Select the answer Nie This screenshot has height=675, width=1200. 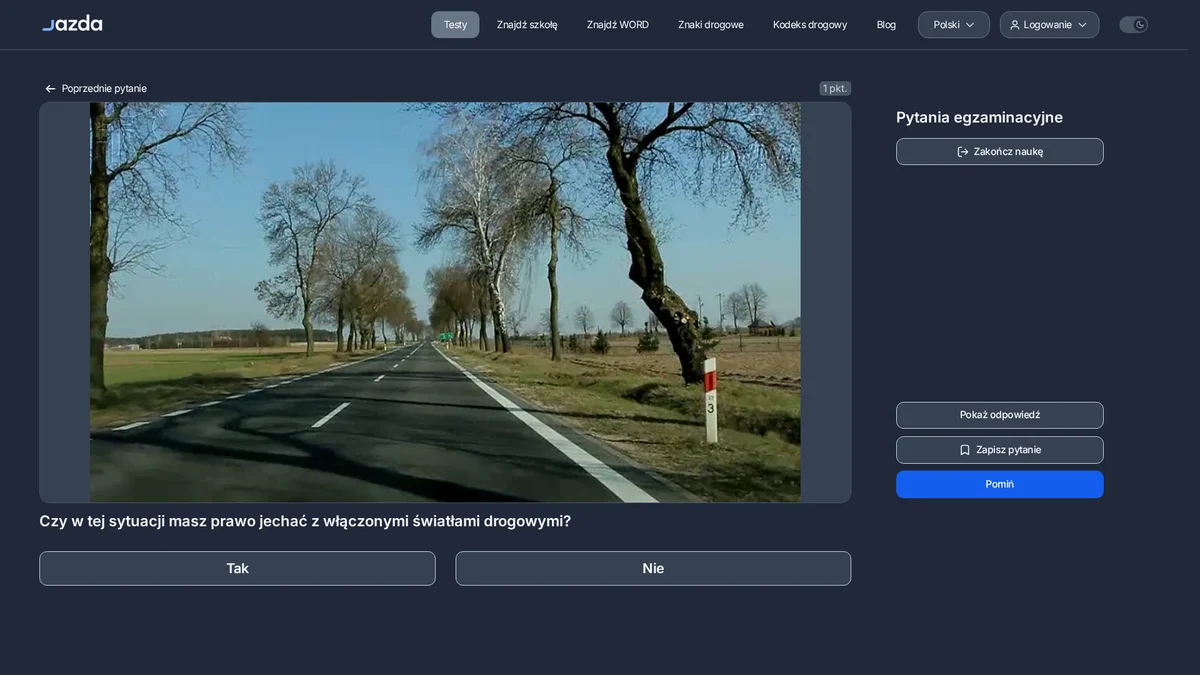pyautogui.click(x=653, y=568)
